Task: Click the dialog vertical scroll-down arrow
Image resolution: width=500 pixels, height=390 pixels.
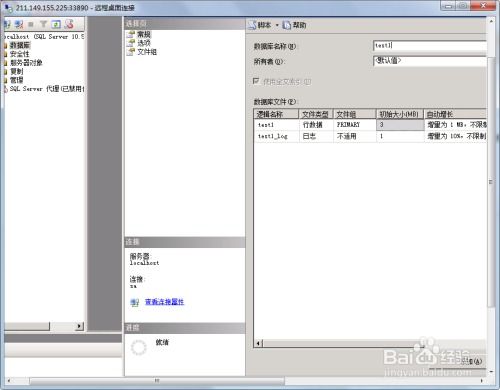Action: (491, 371)
